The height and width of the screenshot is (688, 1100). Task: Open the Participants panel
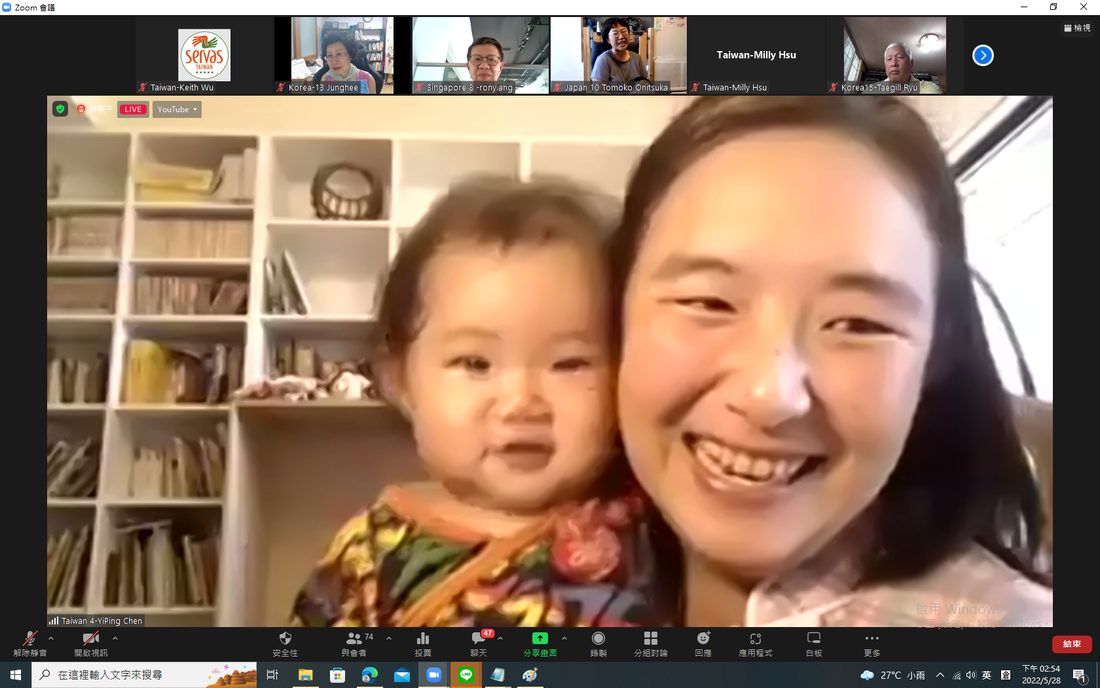(355, 642)
